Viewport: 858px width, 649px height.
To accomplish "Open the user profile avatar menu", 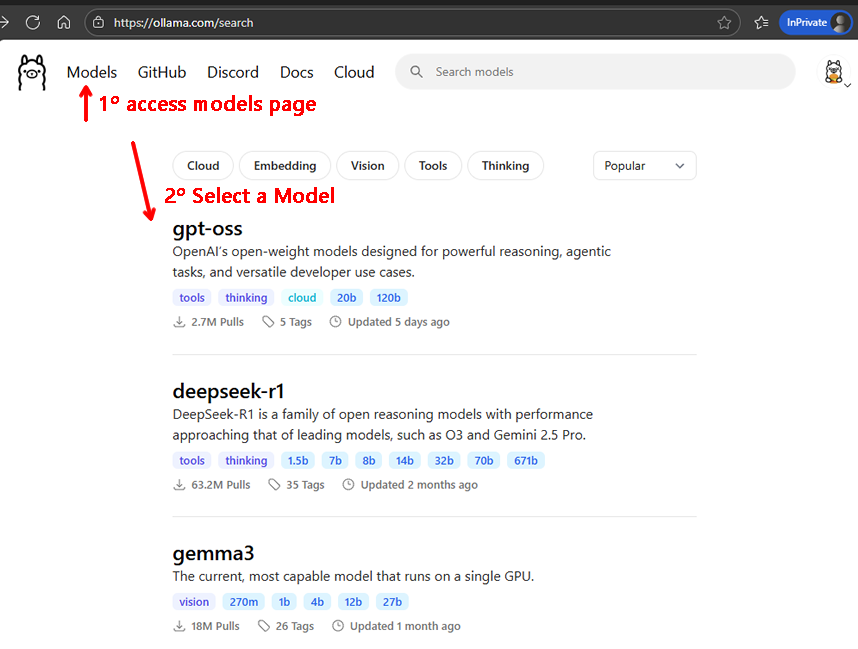I will point(833,72).
